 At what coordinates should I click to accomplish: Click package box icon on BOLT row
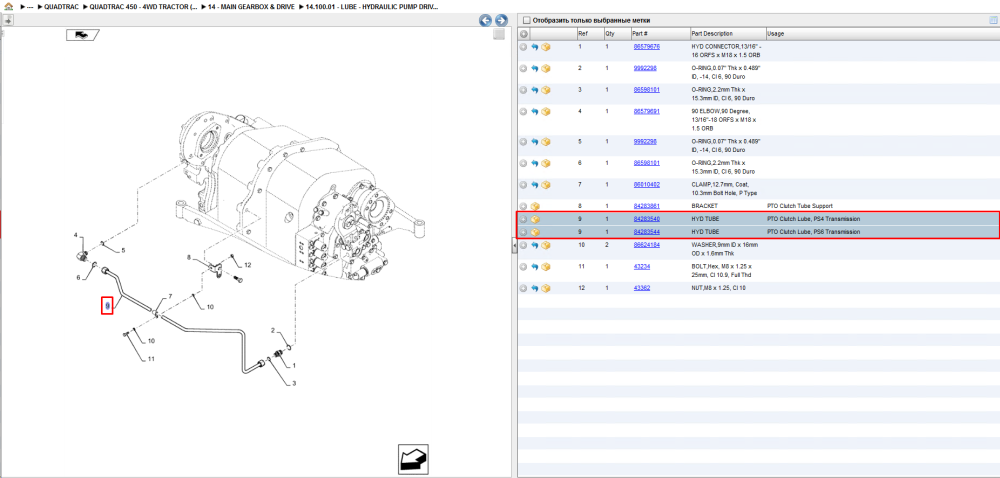tap(546, 266)
